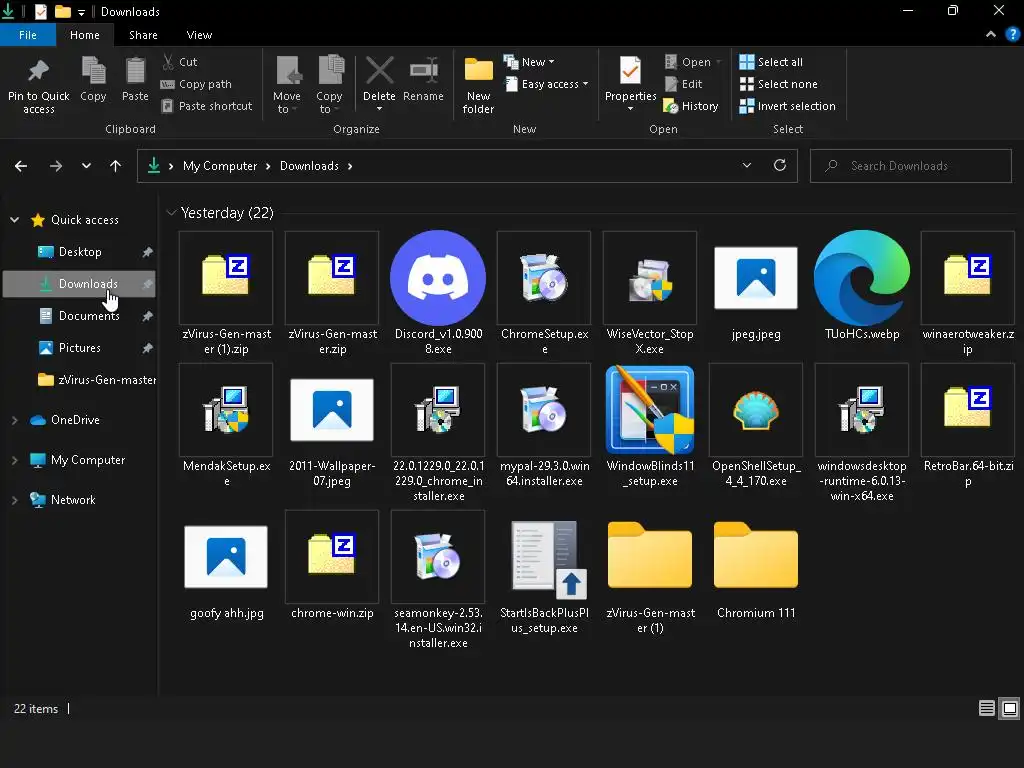This screenshot has height=768, width=1024.
Task: Select ChromeSetup.exe file
Action: (544, 293)
